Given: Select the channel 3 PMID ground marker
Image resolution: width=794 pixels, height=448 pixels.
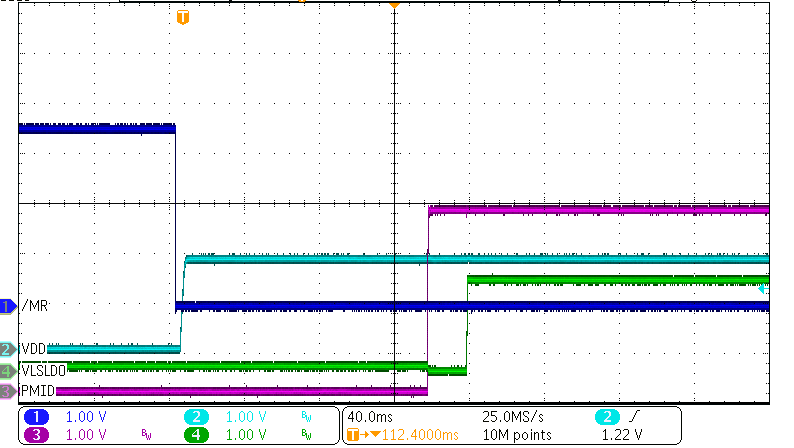Looking at the screenshot, I should pos(8,390).
